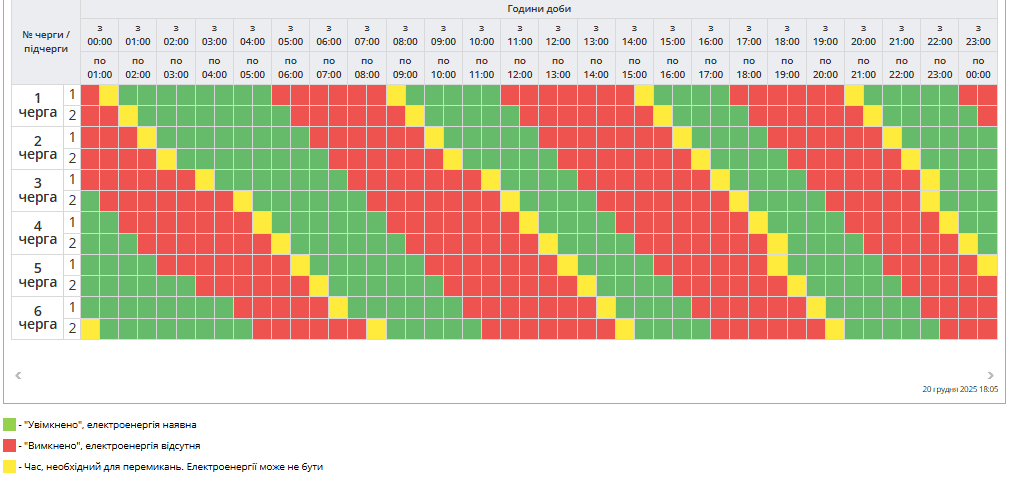
Task: Click the "Час, необхідний для перемикань" legend text
Action: 170,466
